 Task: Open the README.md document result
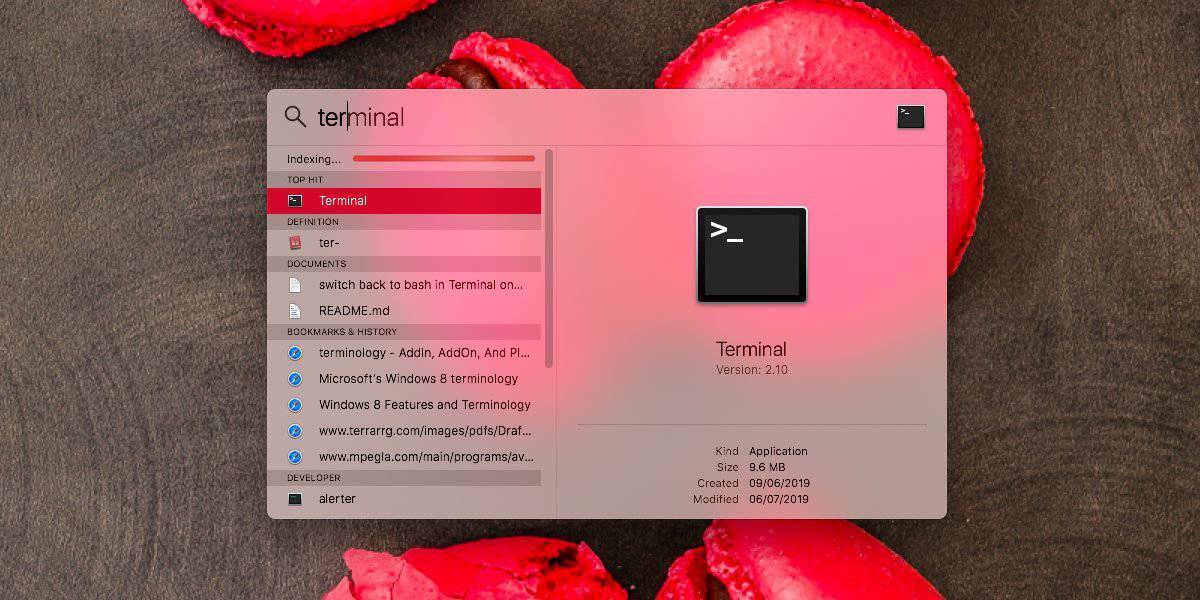click(404, 311)
